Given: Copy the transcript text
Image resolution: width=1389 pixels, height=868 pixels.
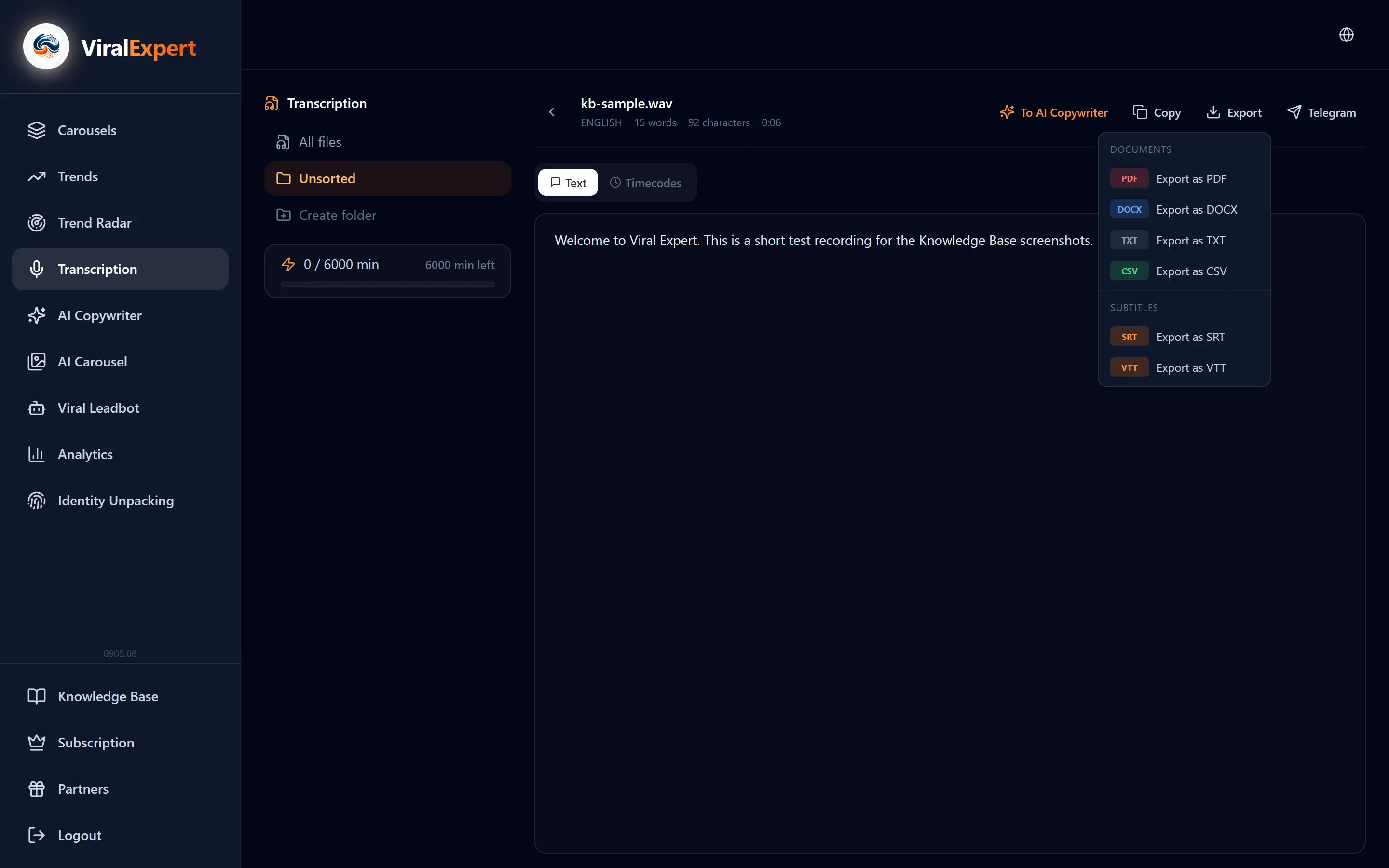Looking at the screenshot, I should [1157, 112].
